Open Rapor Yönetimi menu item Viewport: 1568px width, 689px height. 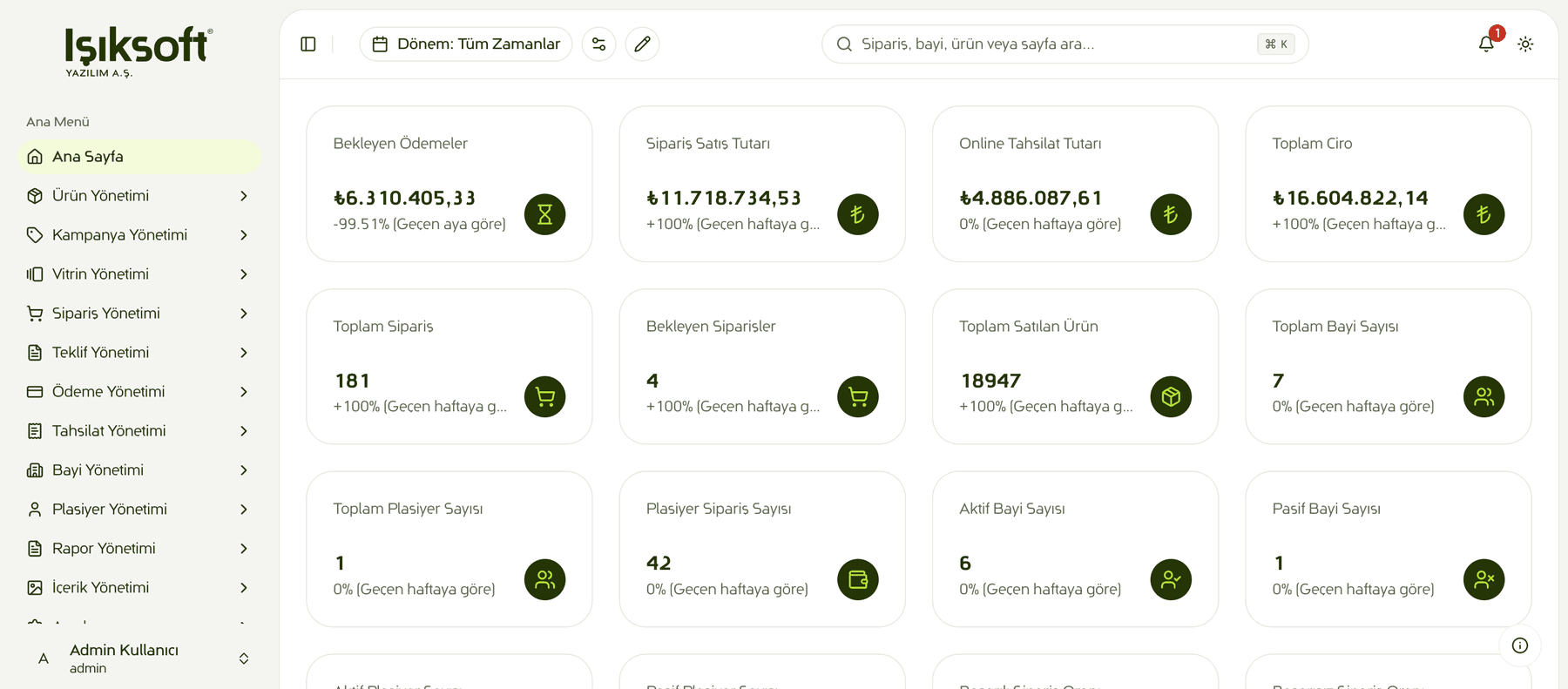(139, 549)
